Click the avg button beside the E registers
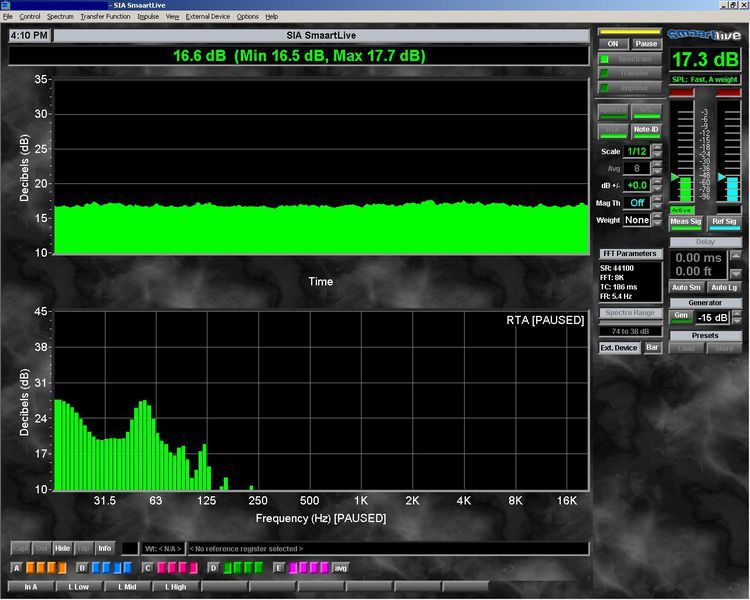This screenshot has height=600, width=750. 340,568
